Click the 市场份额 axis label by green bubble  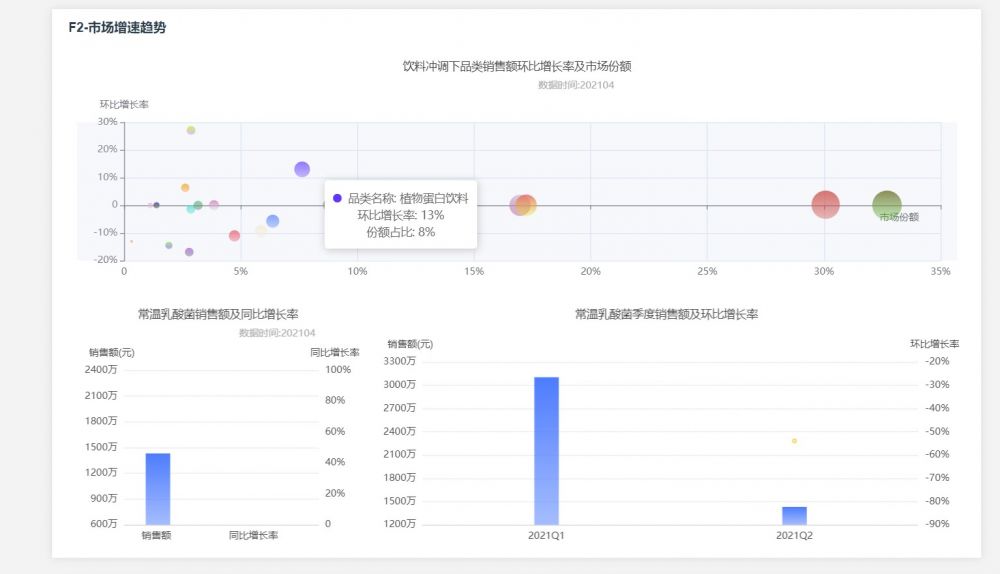[x=899, y=217]
